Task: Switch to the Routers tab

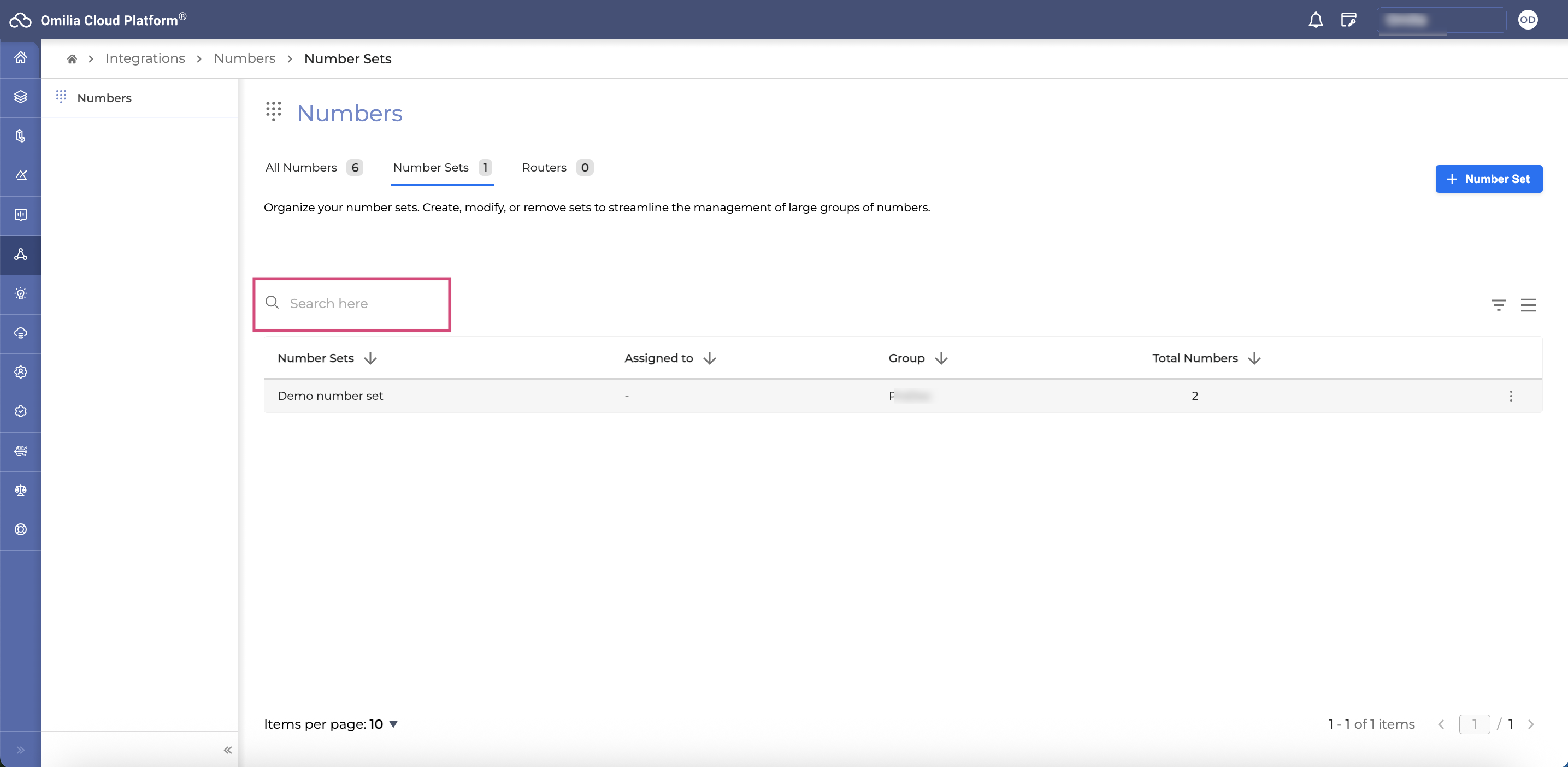Action: pos(557,167)
